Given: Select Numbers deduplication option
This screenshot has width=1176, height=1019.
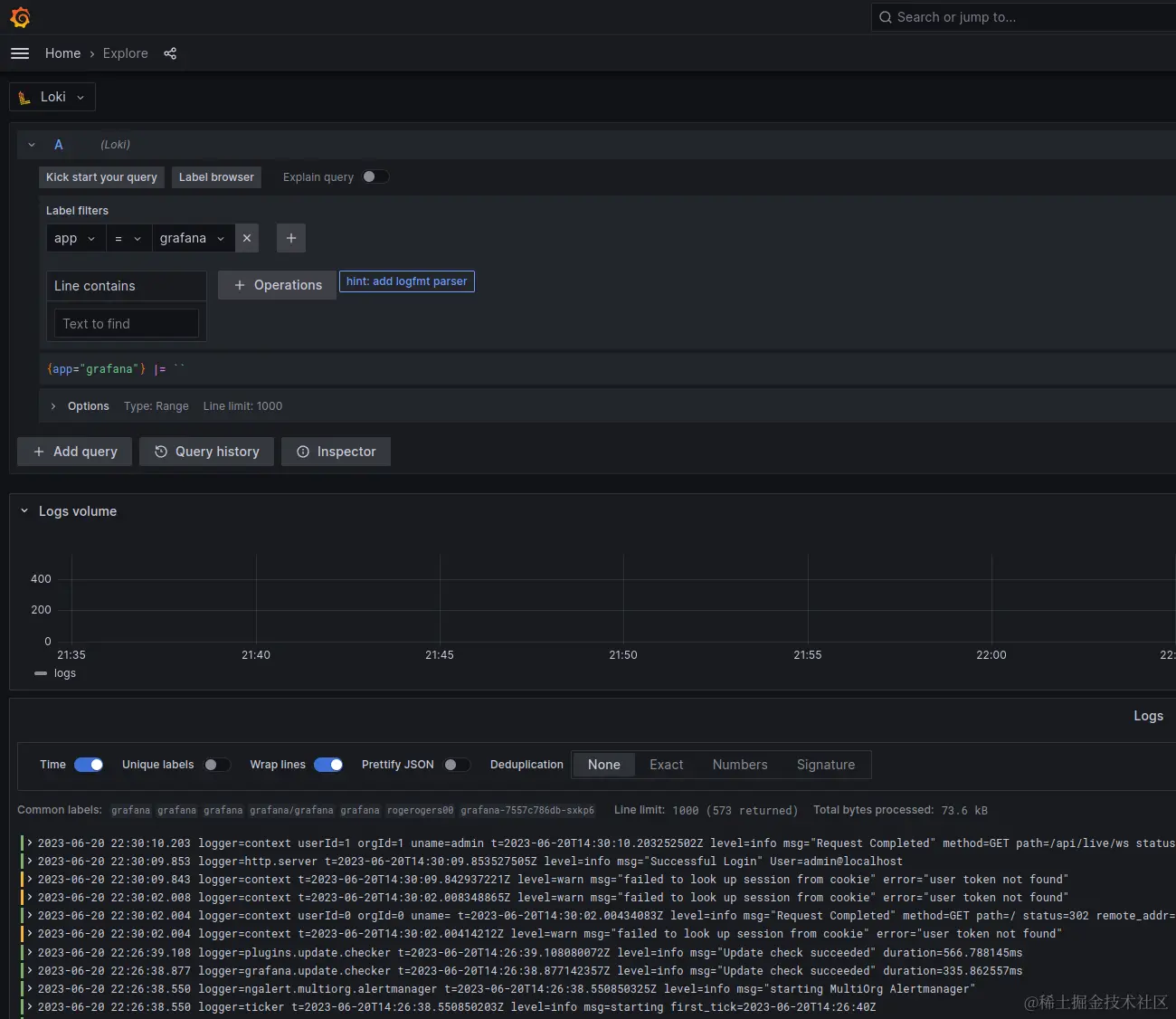Looking at the screenshot, I should [x=740, y=765].
